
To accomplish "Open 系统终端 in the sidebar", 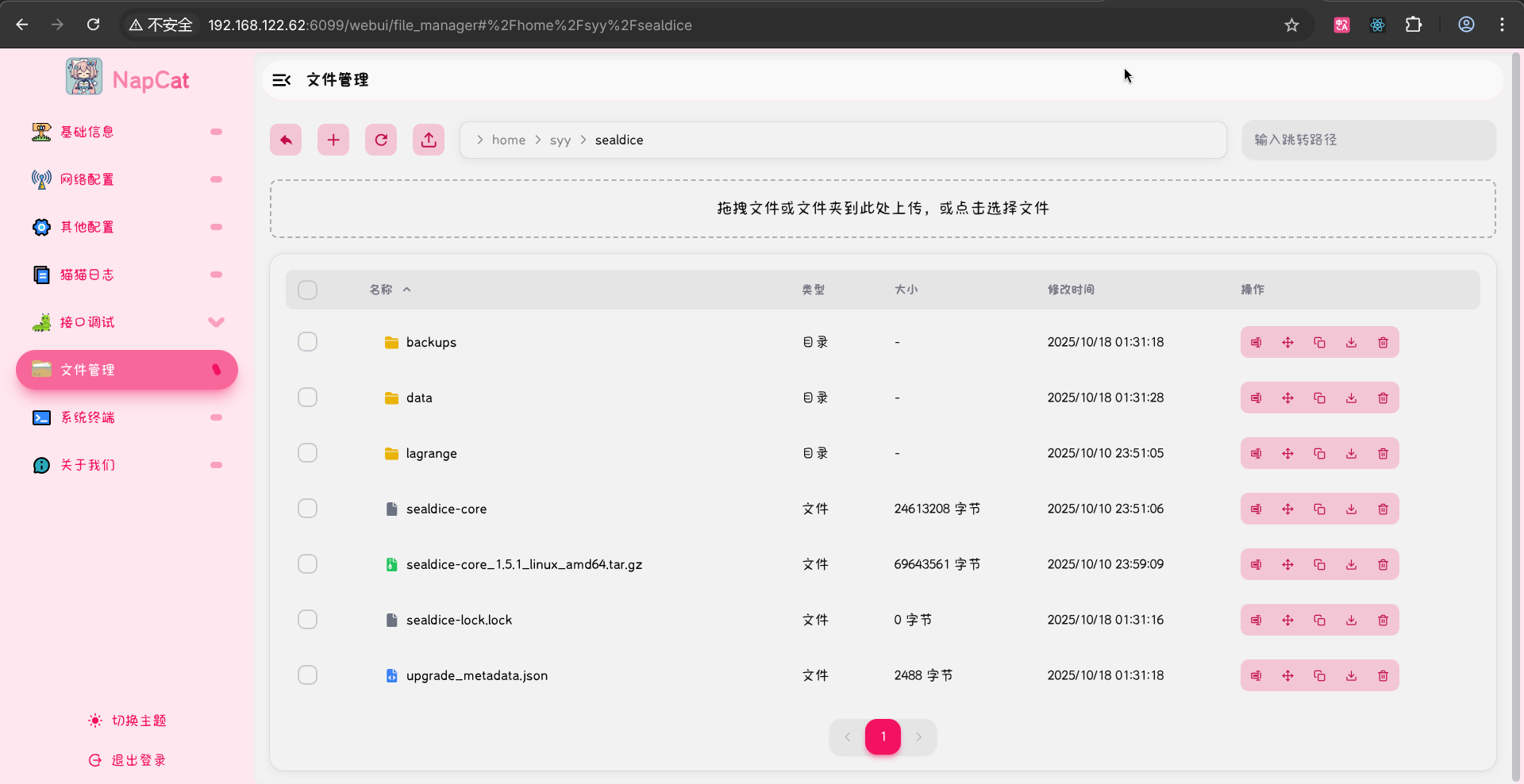I will point(87,417).
